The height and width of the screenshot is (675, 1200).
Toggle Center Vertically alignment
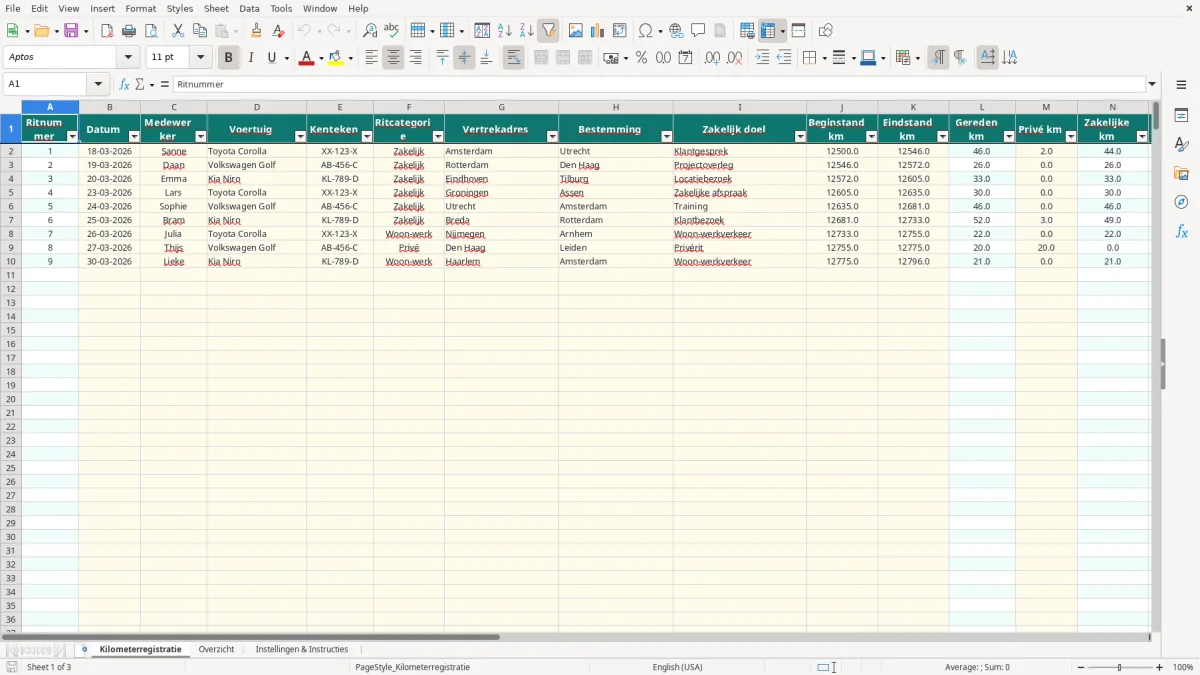click(464, 58)
